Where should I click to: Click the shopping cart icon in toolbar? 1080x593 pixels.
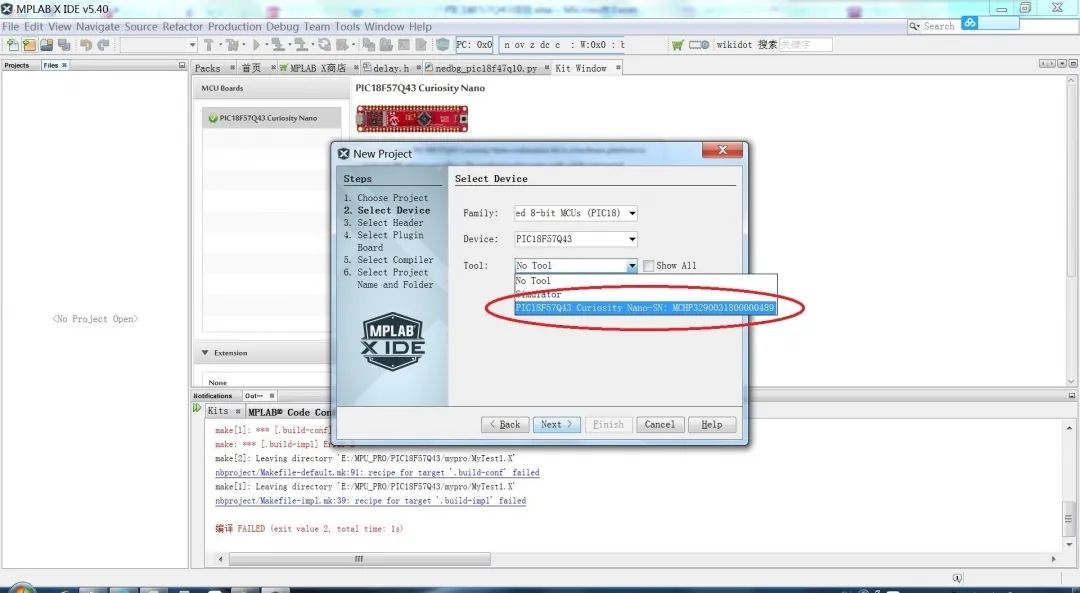(x=678, y=45)
